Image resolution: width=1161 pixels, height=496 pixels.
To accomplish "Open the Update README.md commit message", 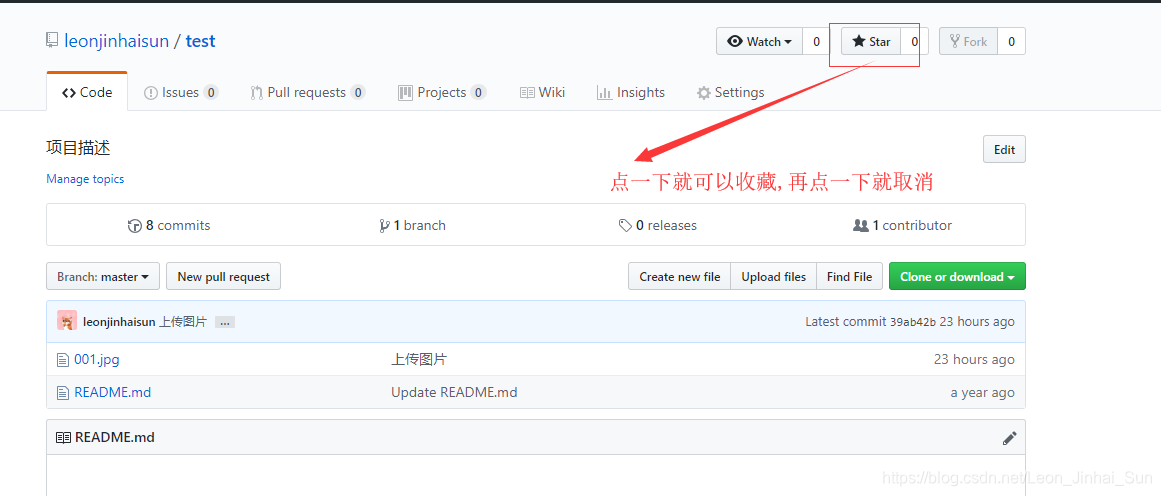I will 454,392.
